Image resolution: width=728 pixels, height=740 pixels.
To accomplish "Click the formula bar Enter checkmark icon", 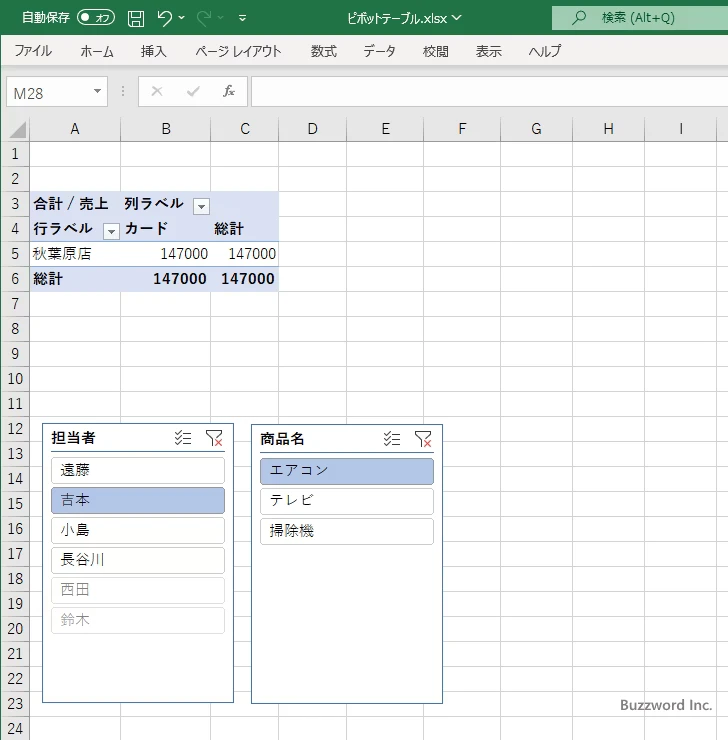I will [x=193, y=91].
